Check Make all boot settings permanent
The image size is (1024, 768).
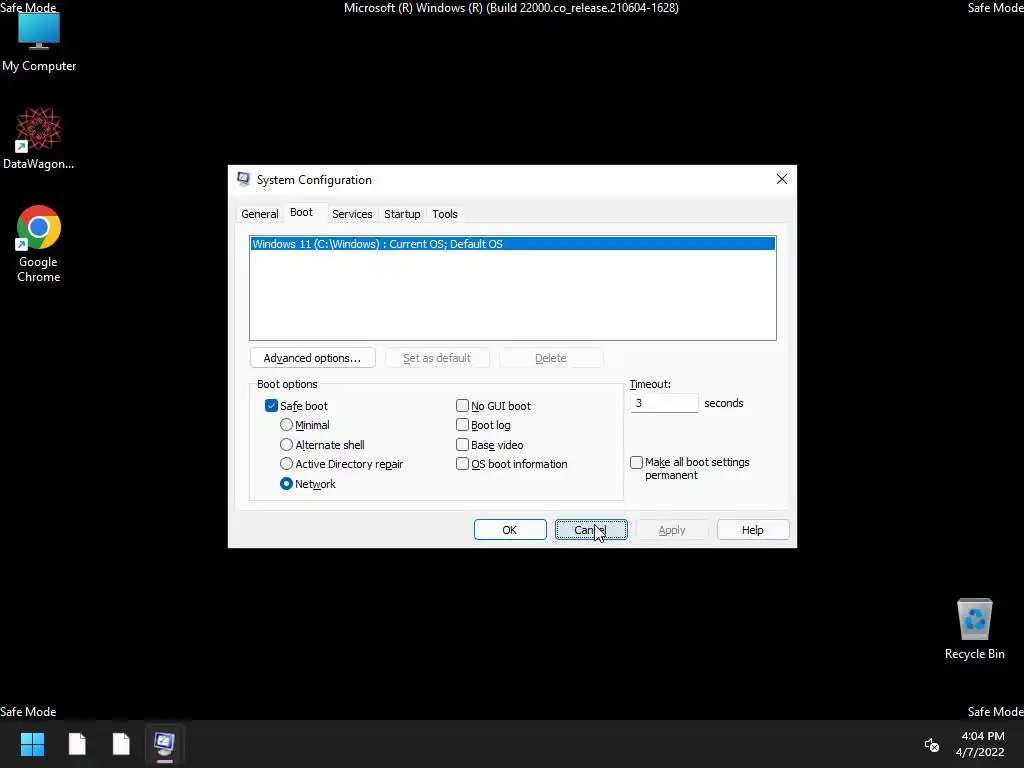point(636,462)
